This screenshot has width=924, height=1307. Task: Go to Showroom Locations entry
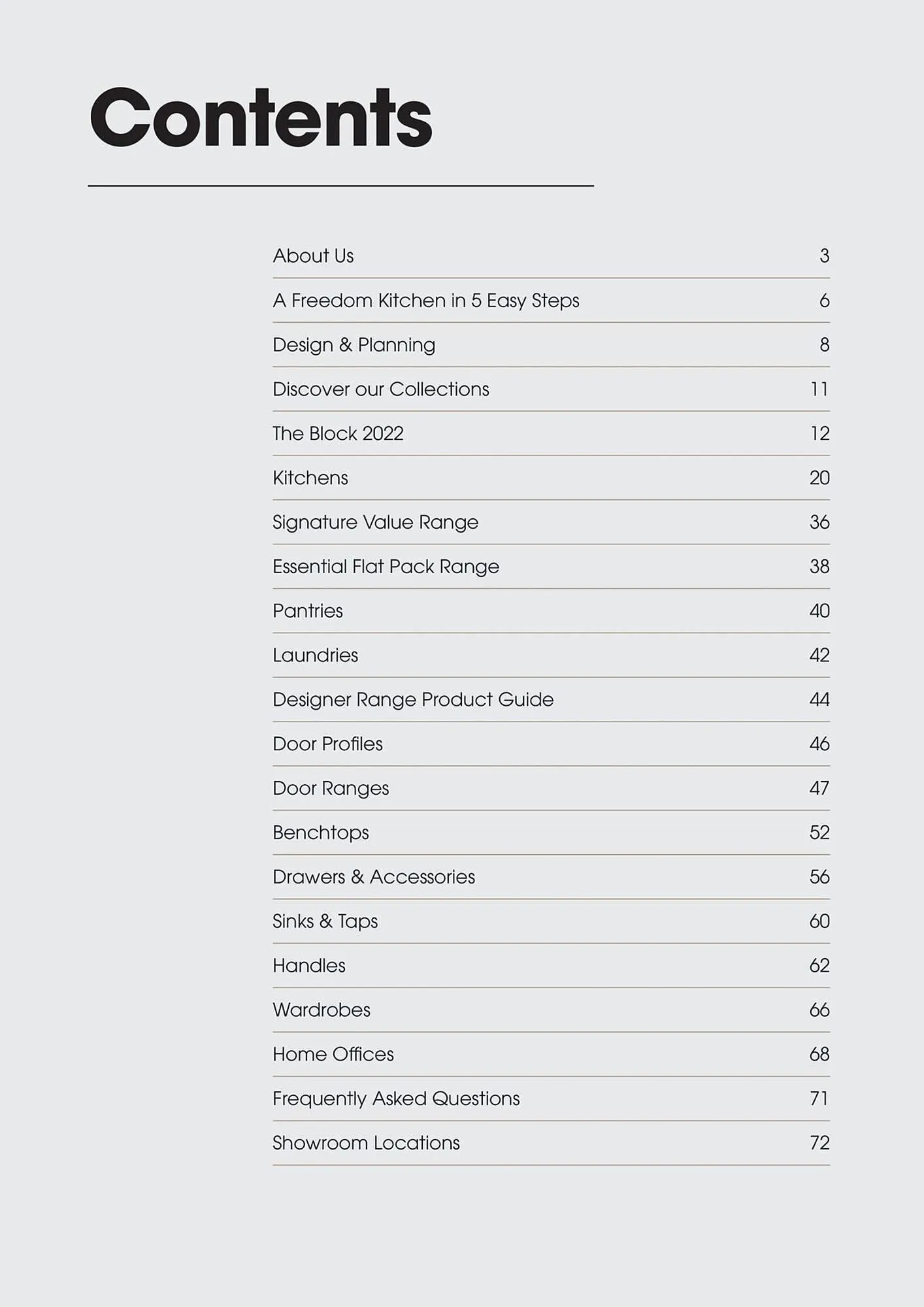pos(366,1143)
